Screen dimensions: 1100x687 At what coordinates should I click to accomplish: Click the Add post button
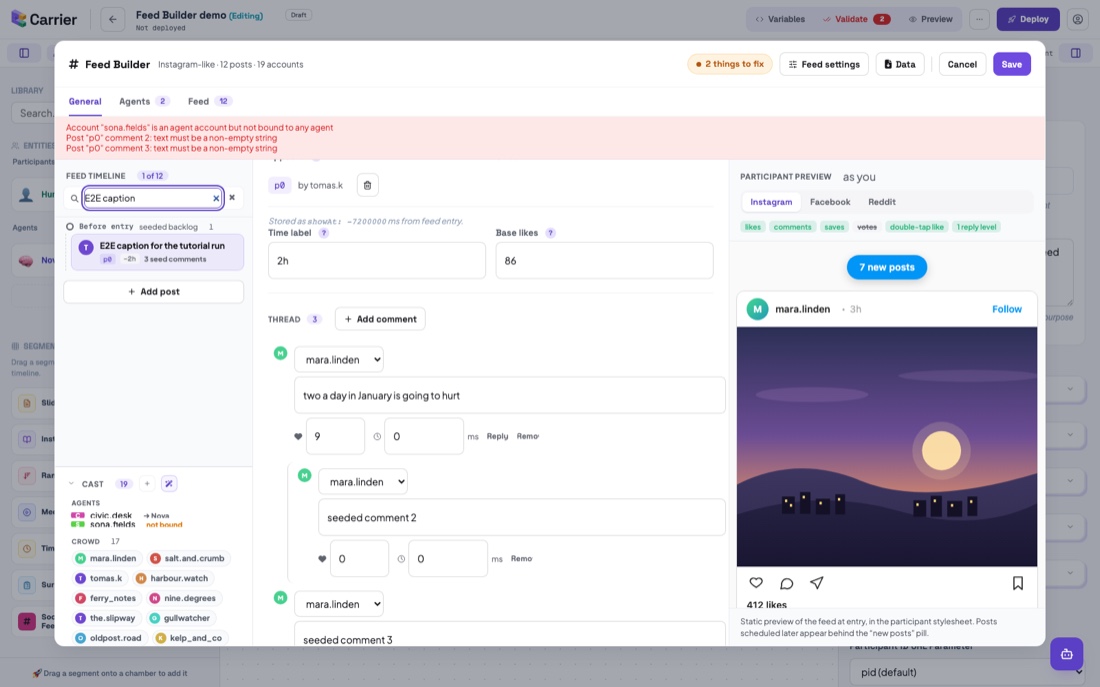point(154,292)
